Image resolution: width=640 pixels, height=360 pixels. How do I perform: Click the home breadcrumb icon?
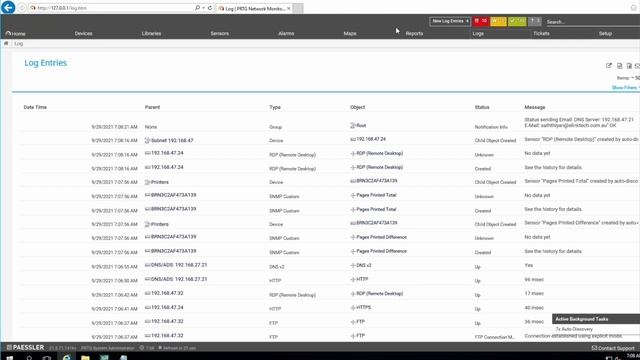(6, 43)
